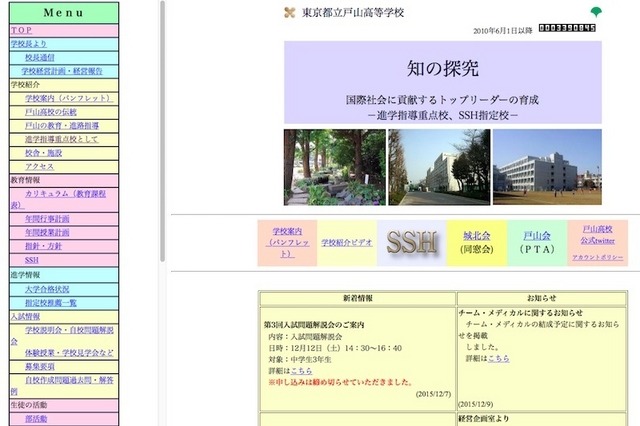Viewport: 640px width, 426px height.
Task: Open the SSH banner image
Action: click(411, 242)
